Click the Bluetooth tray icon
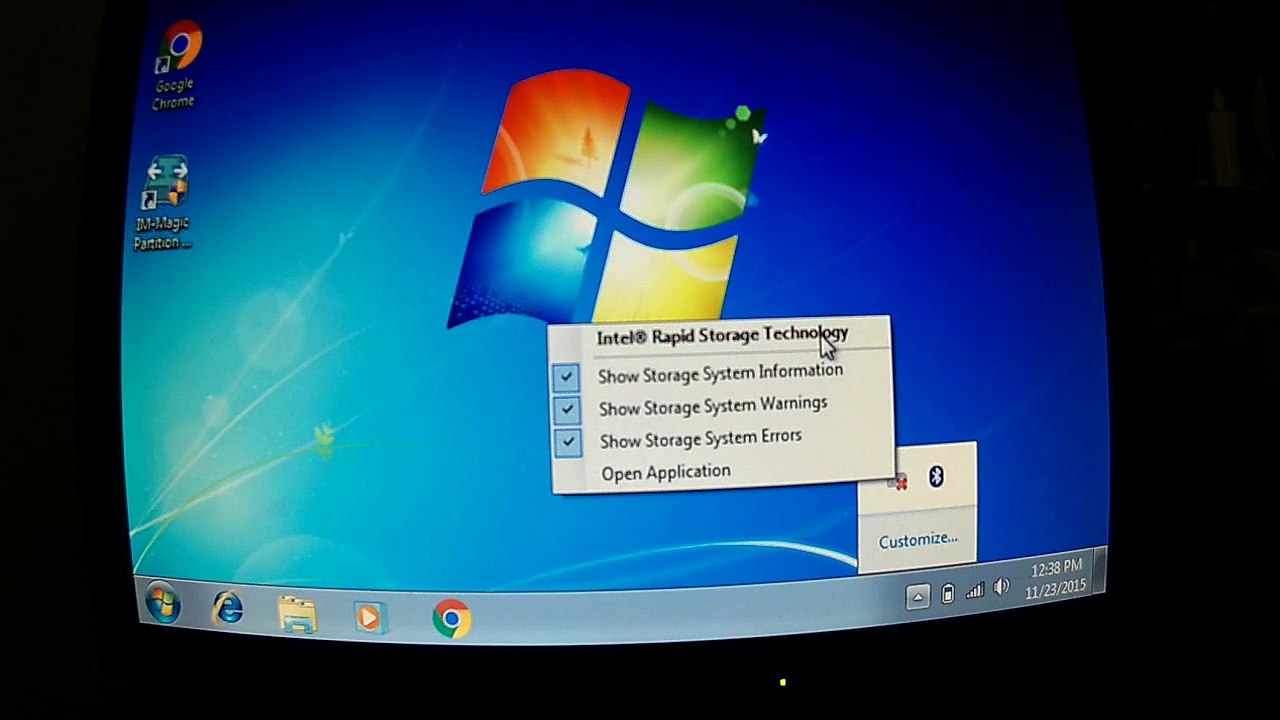 point(936,476)
